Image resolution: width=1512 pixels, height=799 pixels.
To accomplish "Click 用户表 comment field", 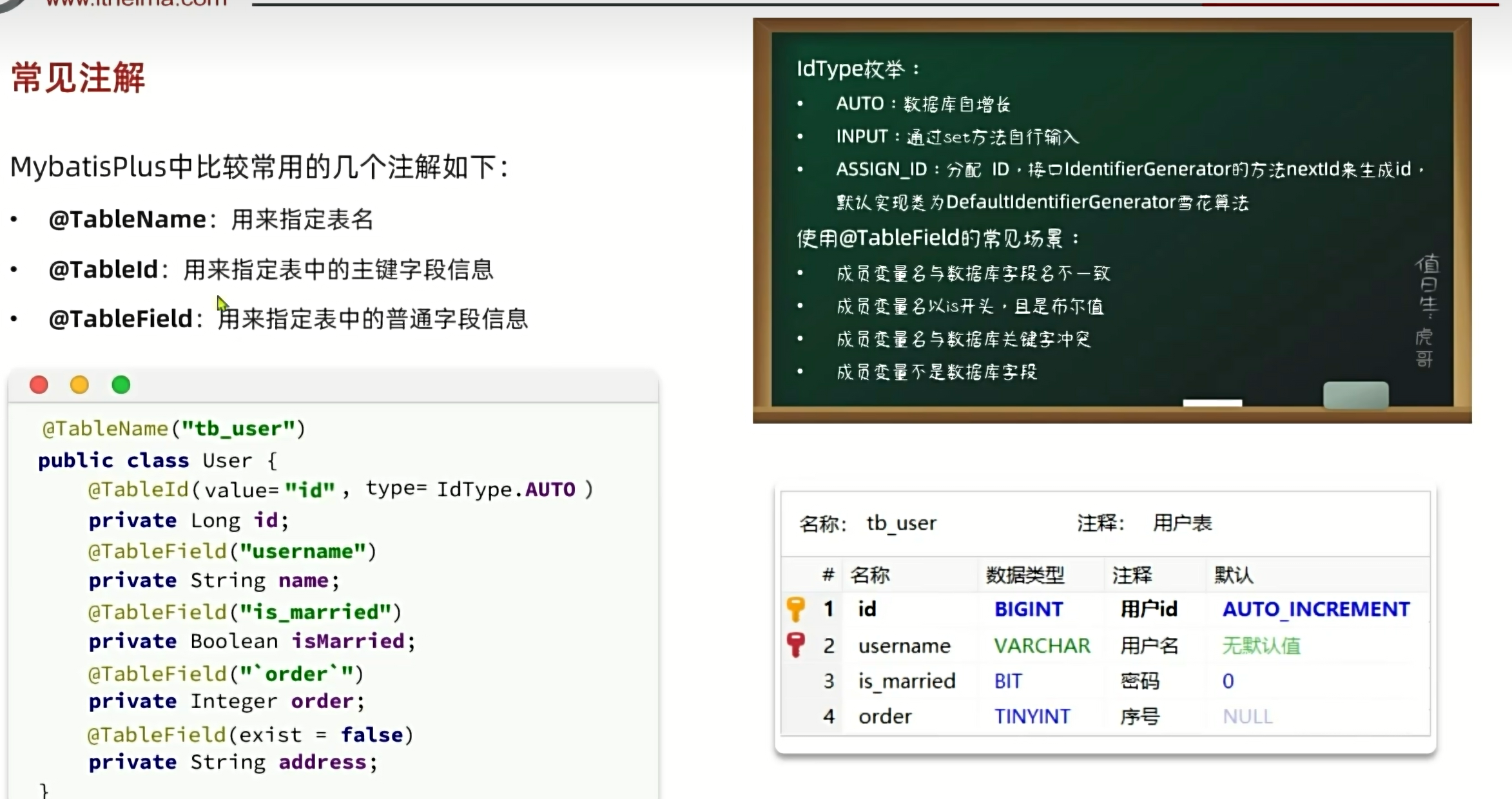I will pos(1182,523).
